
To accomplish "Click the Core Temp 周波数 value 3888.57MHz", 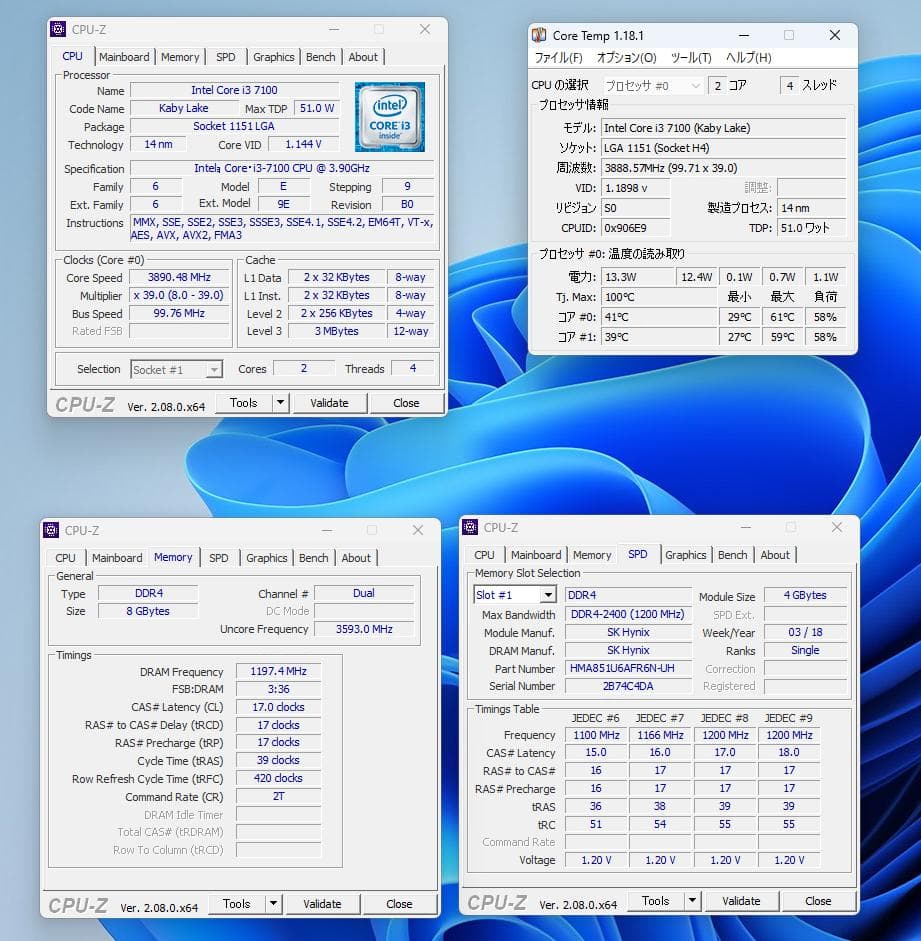I will point(724,167).
